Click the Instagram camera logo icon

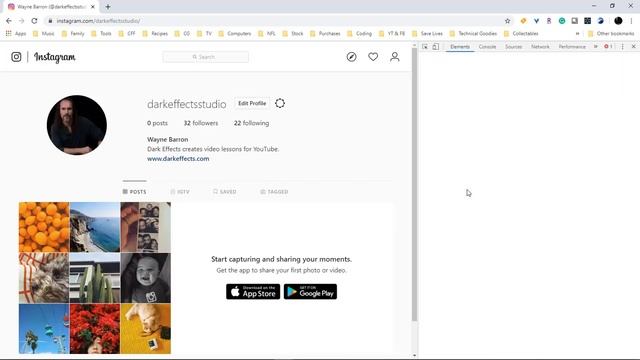coord(16,57)
